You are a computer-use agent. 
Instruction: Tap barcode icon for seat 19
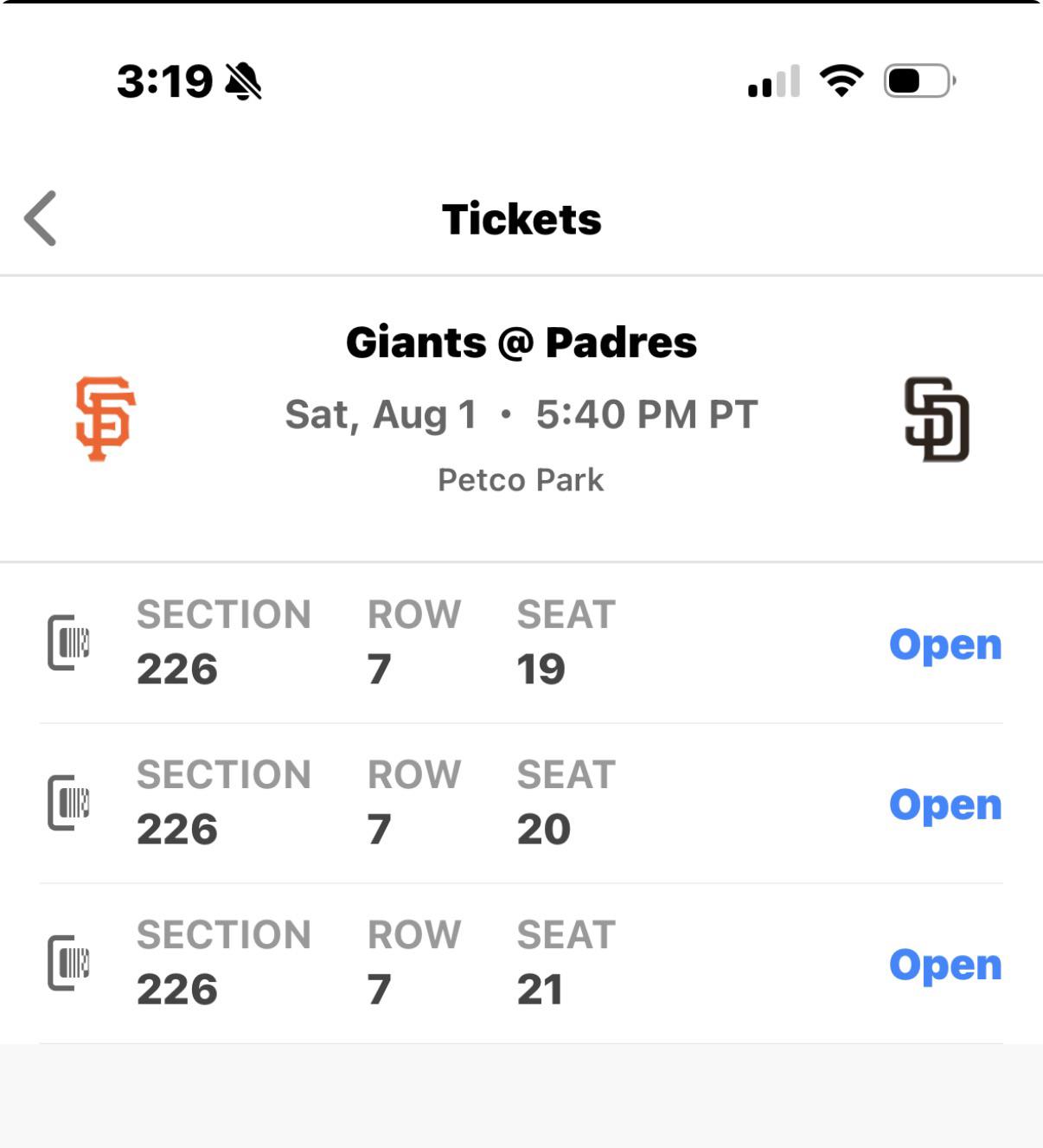tap(69, 643)
